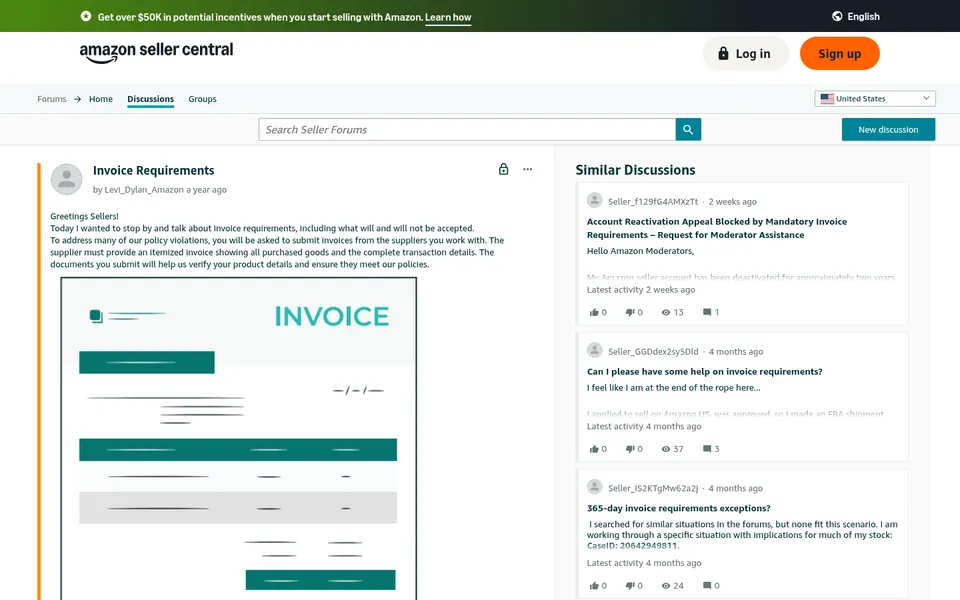The width and height of the screenshot is (960, 600).
Task: Open the United States country dropdown
Action: [x=874, y=99]
